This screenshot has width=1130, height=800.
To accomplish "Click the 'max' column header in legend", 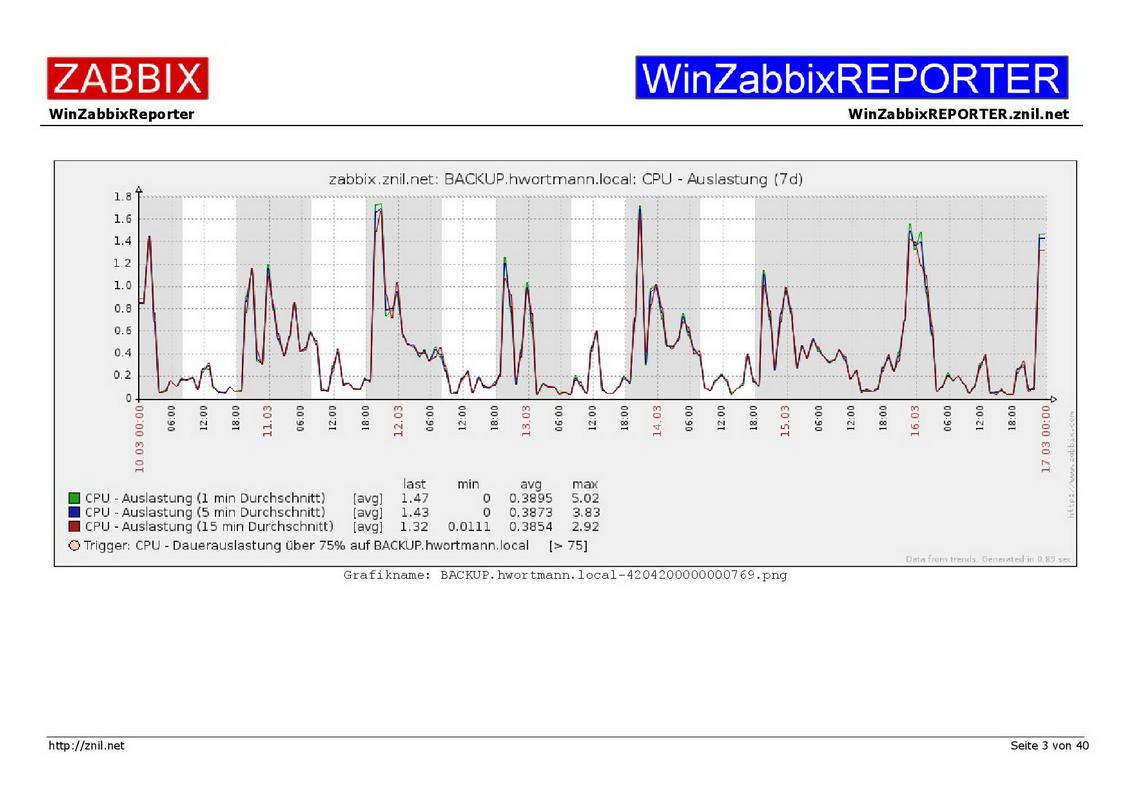I will pyautogui.click(x=585, y=484).
